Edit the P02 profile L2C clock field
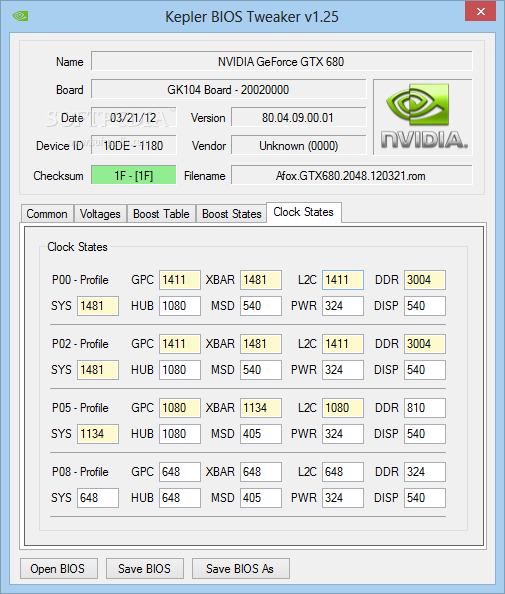 coord(343,344)
